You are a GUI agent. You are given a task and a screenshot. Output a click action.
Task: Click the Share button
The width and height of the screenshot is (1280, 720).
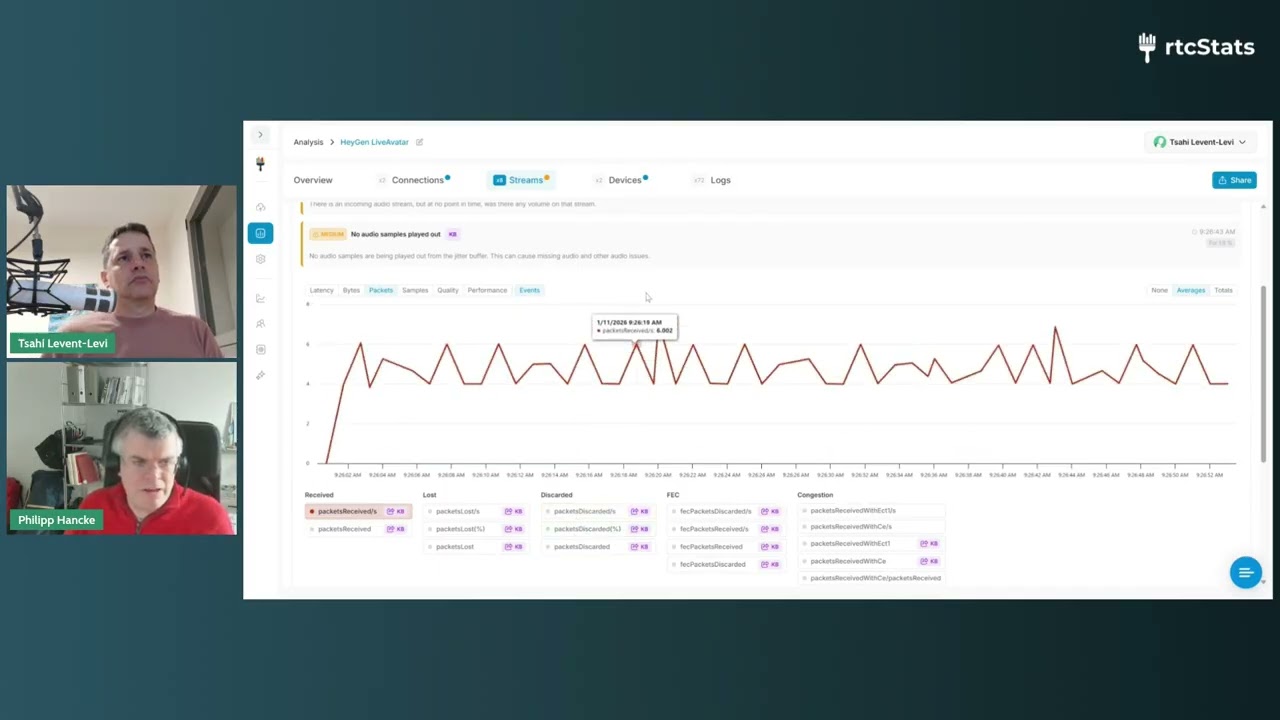[1234, 180]
